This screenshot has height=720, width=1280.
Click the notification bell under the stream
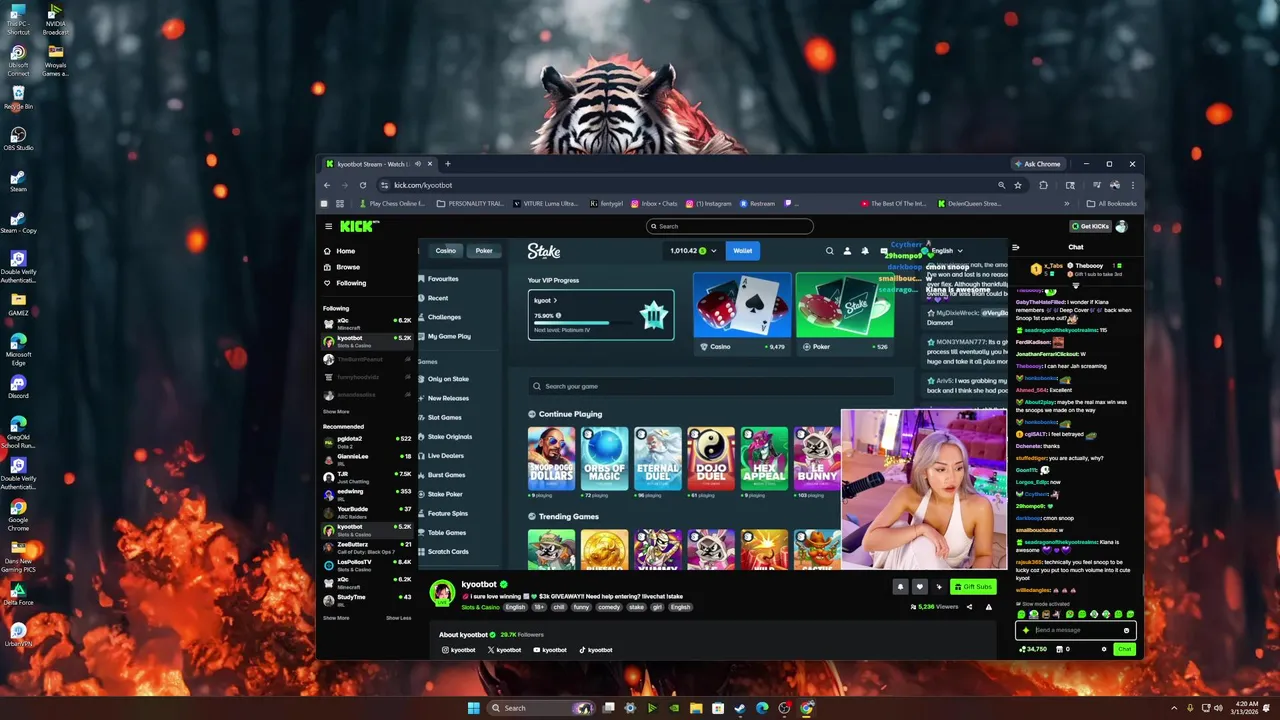pyautogui.click(x=900, y=587)
